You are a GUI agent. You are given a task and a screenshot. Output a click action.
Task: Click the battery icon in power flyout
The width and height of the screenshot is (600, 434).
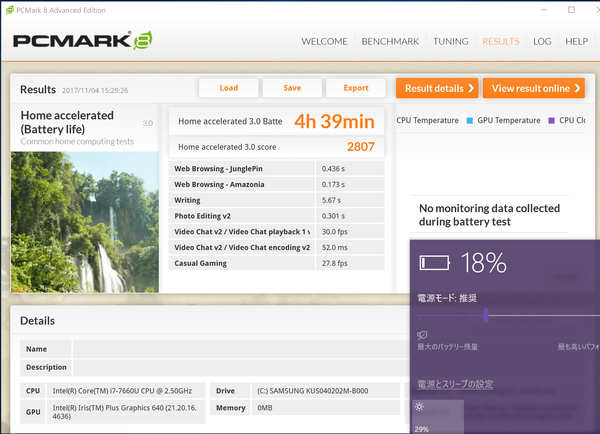[434, 263]
